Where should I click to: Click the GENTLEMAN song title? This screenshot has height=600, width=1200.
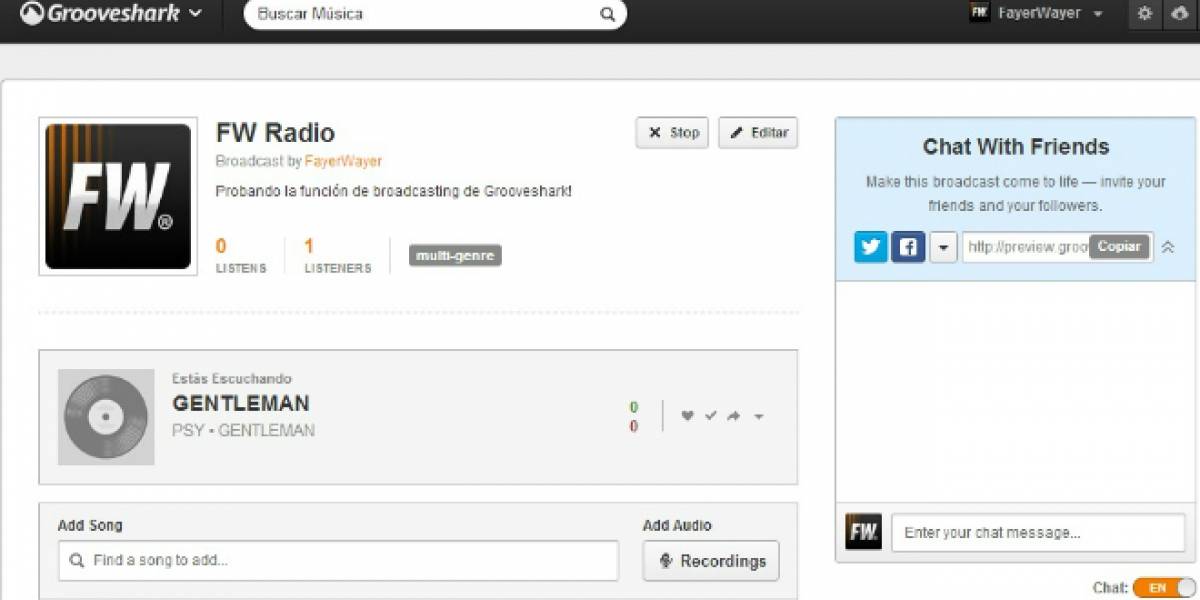(241, 404)
